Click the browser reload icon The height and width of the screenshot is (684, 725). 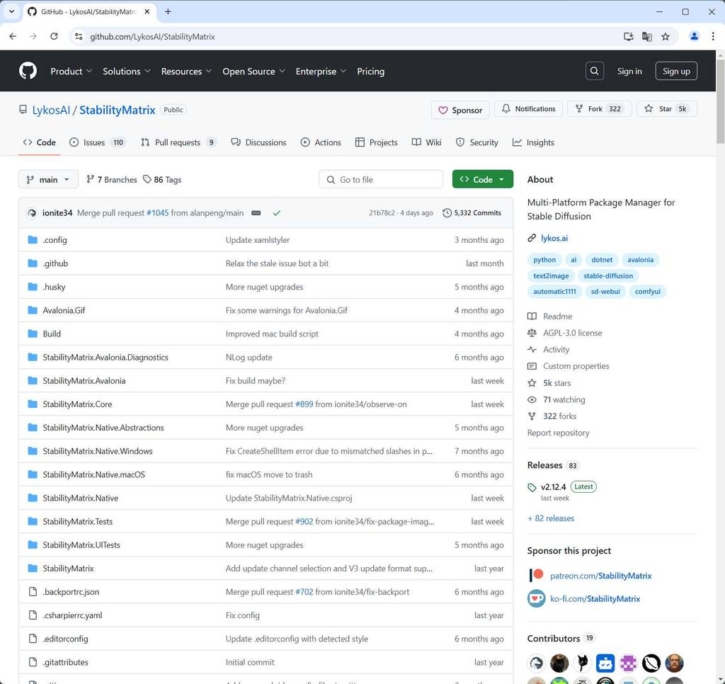coord(54,36)
